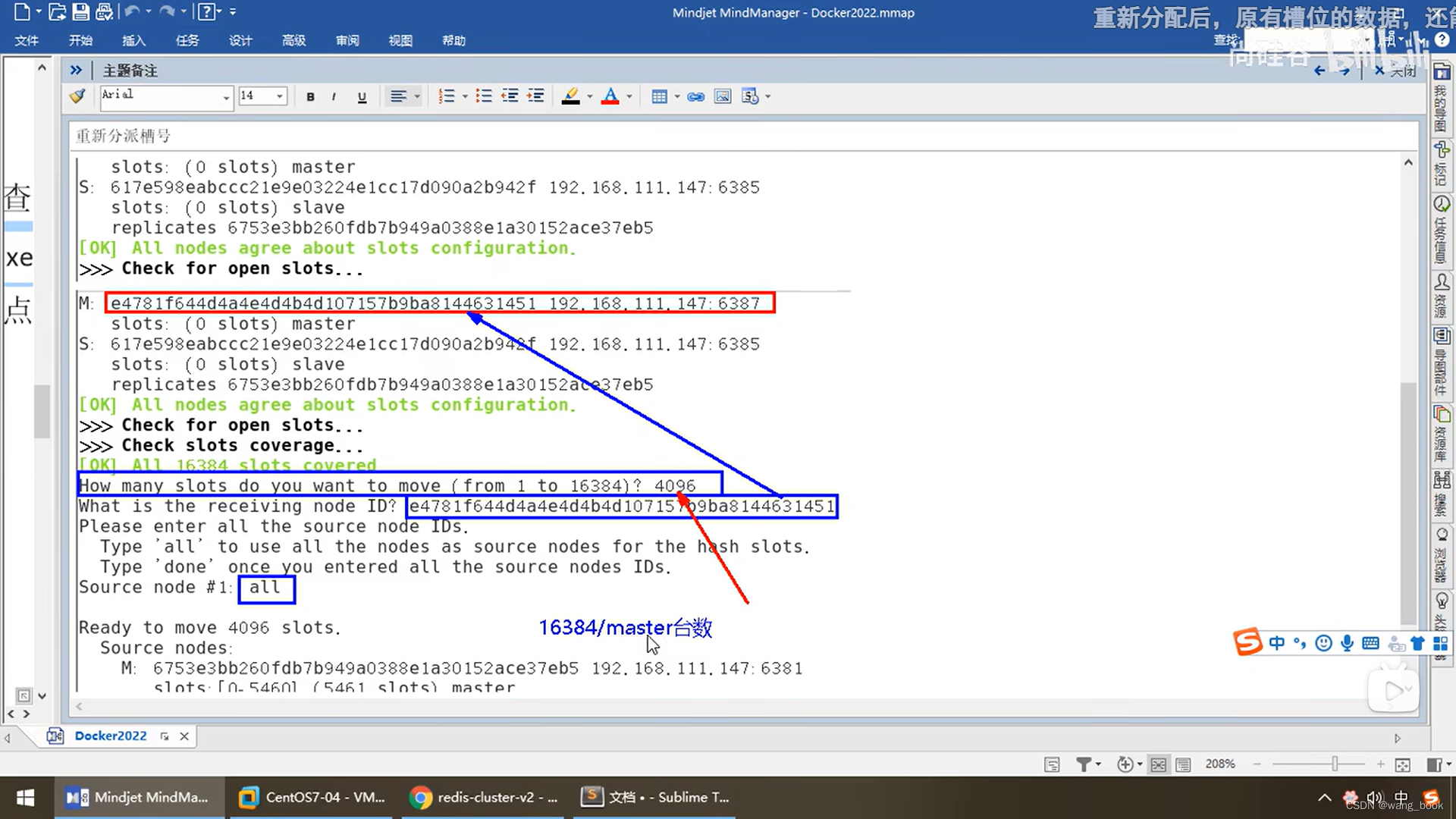Screen dimensions: 1456x819
Task: Click the zoom slider handle
Action: point(1335,764)
